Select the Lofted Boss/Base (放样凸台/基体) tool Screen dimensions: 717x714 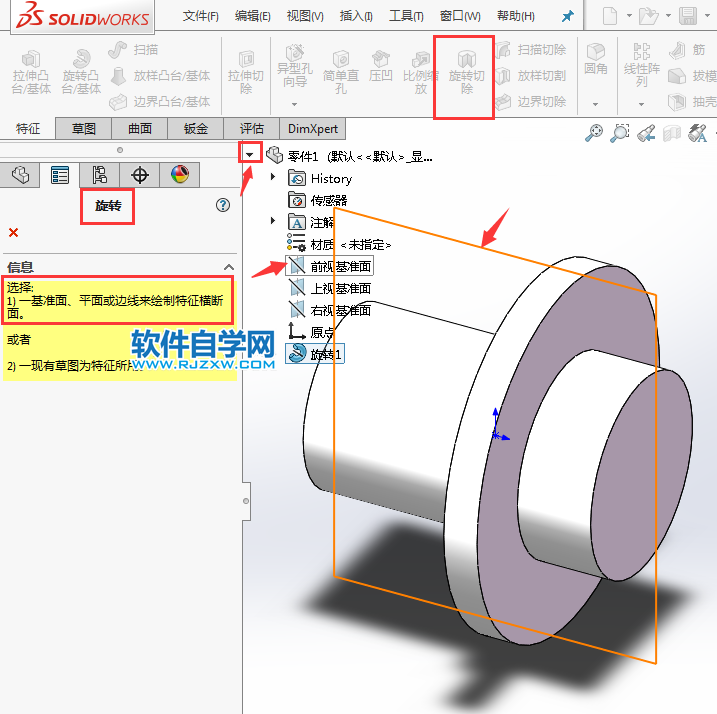coord(160,75)
